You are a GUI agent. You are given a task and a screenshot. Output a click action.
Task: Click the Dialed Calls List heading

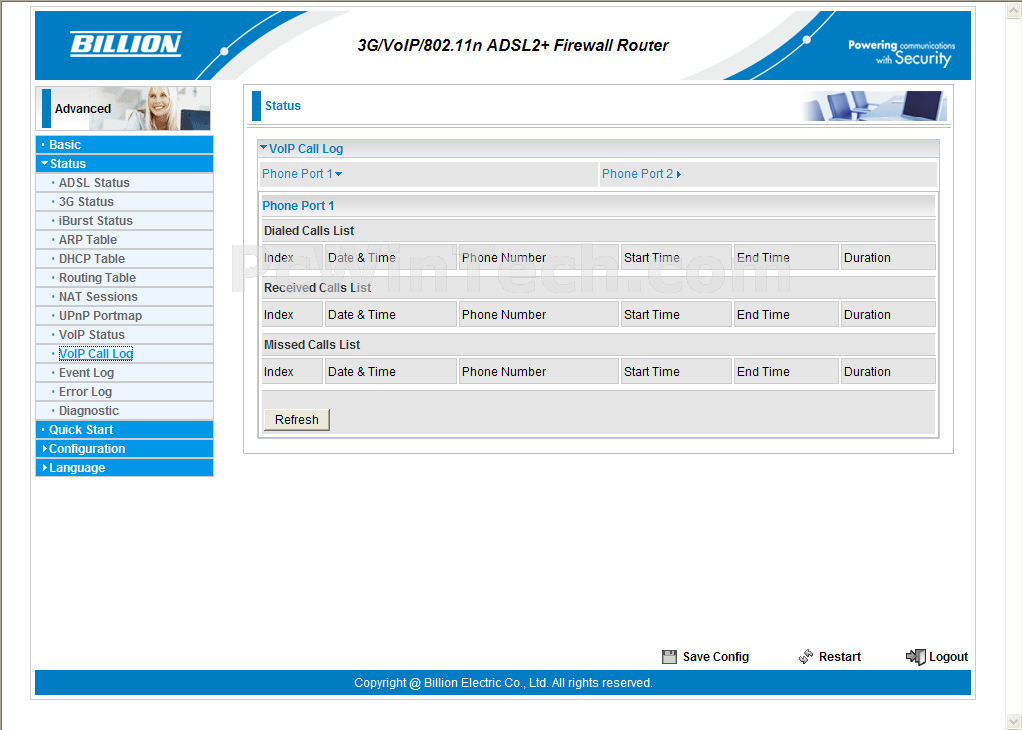pos(309,231)
